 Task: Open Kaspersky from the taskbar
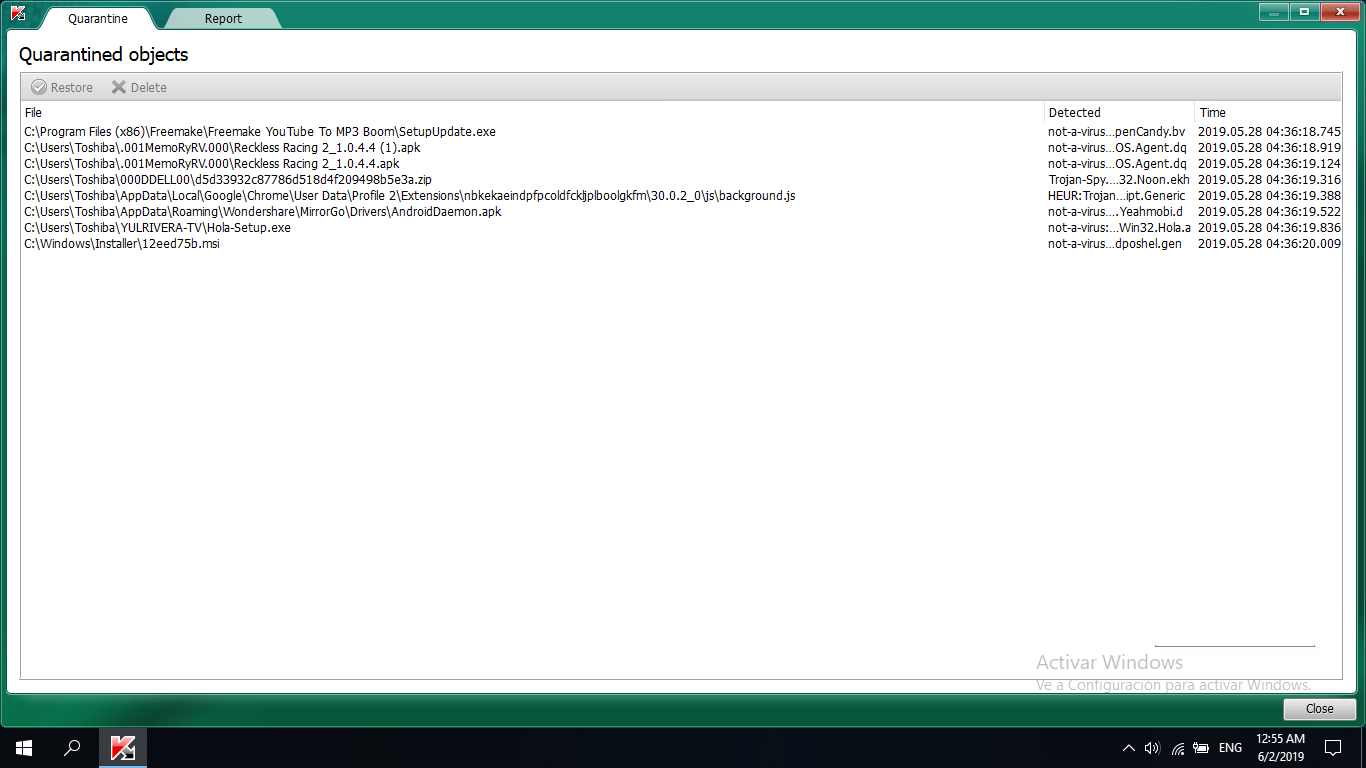[x=123, y=748]
